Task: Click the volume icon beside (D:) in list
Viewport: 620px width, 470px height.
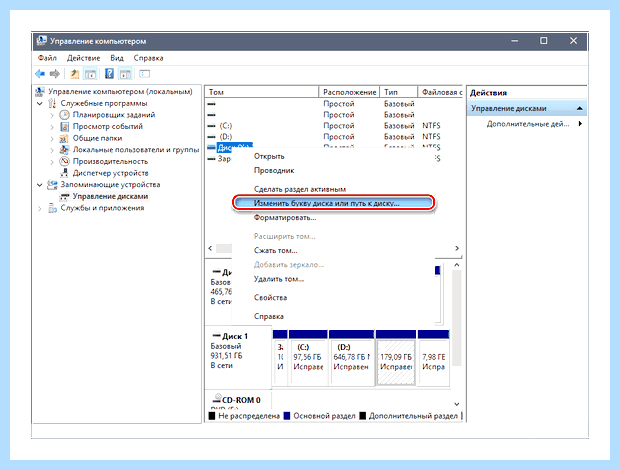Action: pos(212,137)
